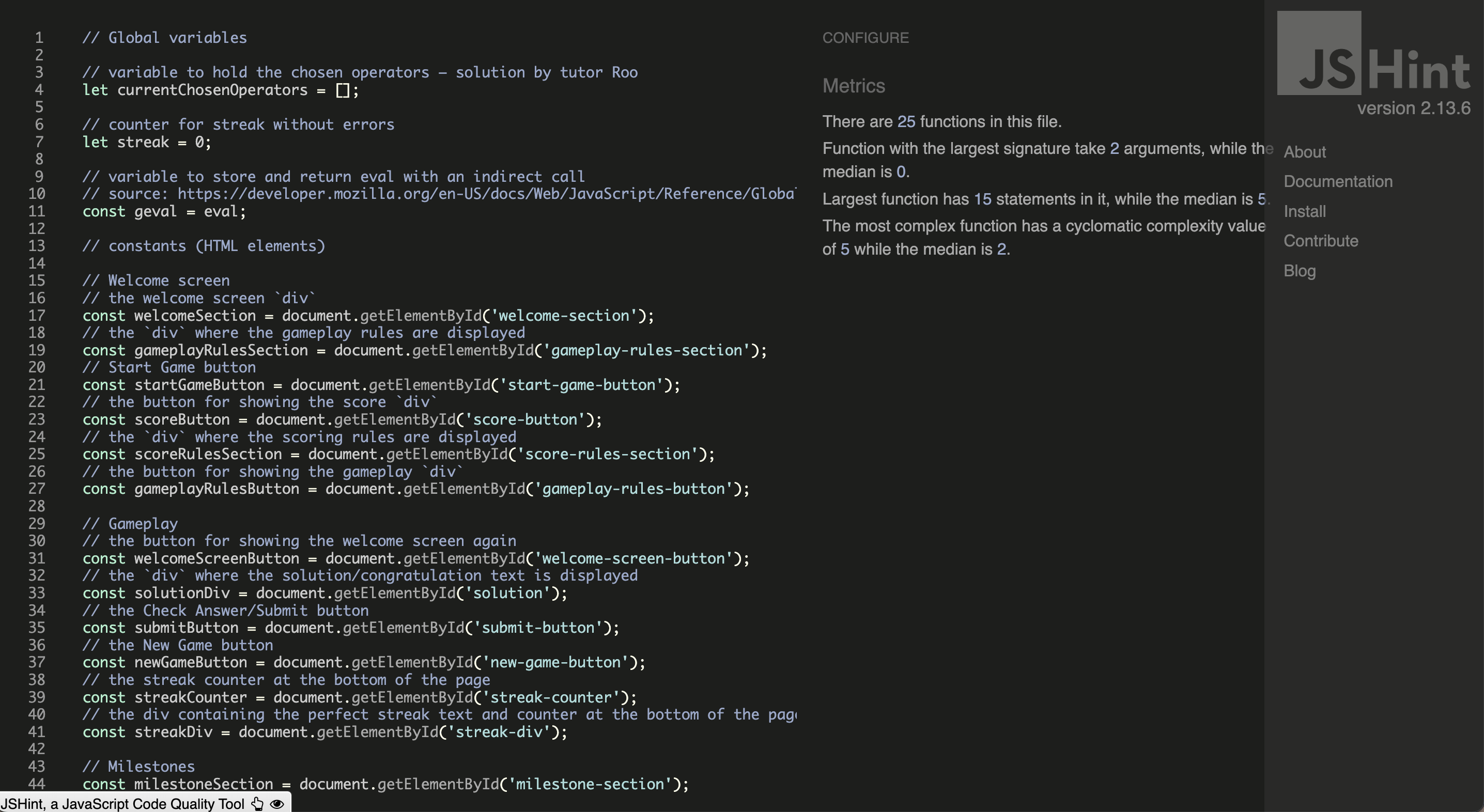Go to Documentation in the sidebar

coord(1338,181)
